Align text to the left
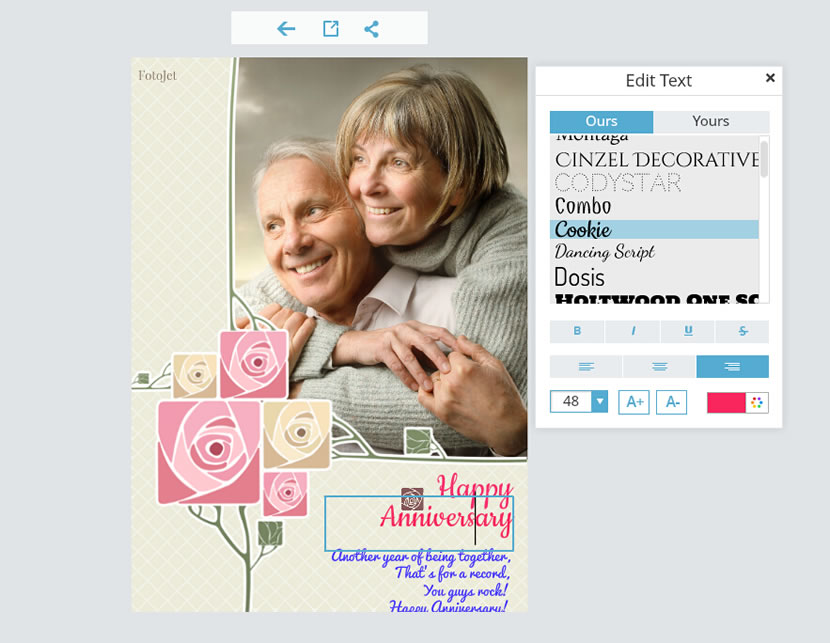Viewport: 830px width, 643px height. point(586,366)
